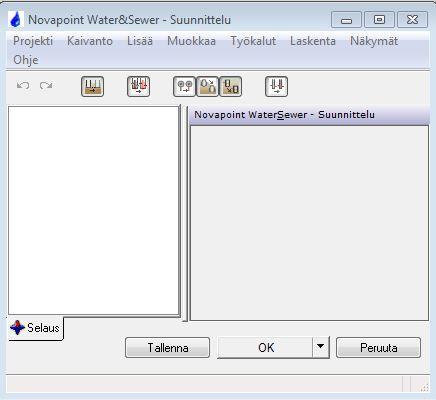Click the Peruuta cancel button
The height and width of the screenshot is (400, 436).
(379, 348)
